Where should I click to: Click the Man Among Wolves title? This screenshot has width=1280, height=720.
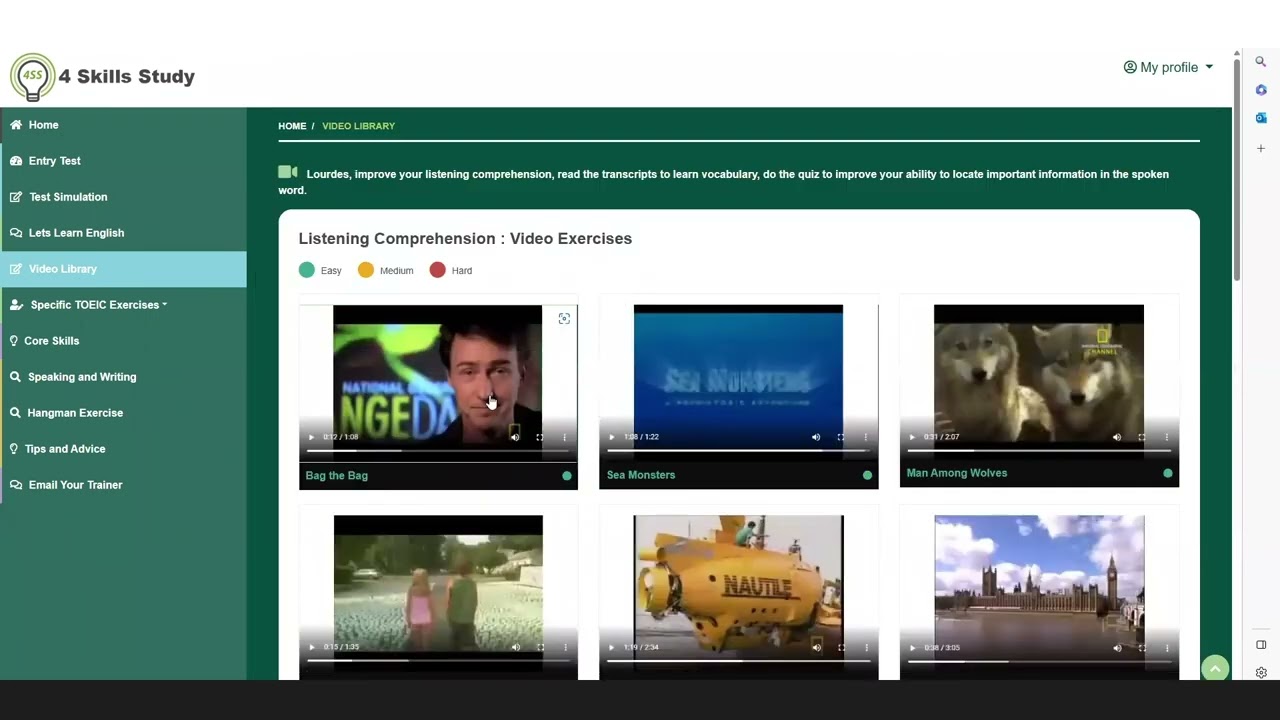[957, 473]
